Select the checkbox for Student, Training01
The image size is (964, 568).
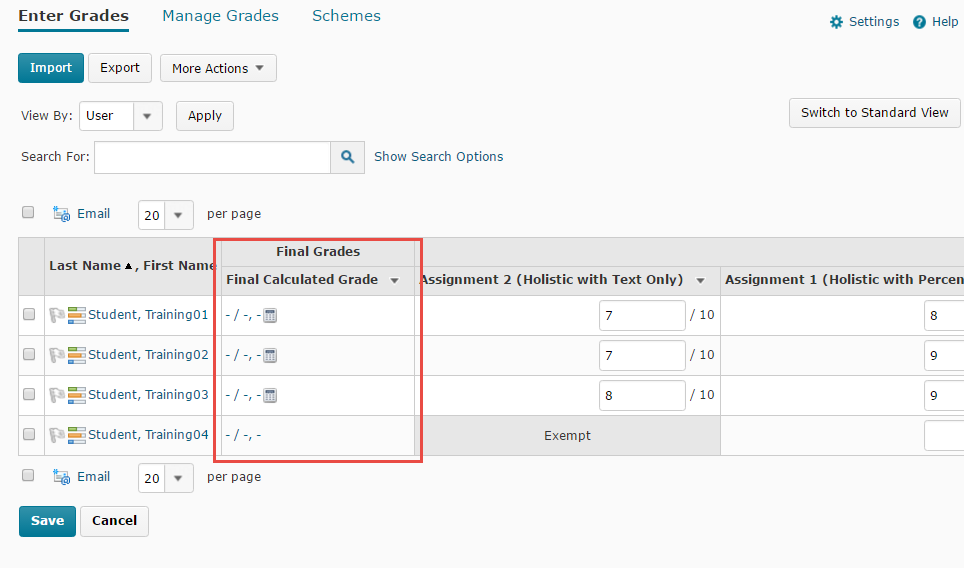29,314
